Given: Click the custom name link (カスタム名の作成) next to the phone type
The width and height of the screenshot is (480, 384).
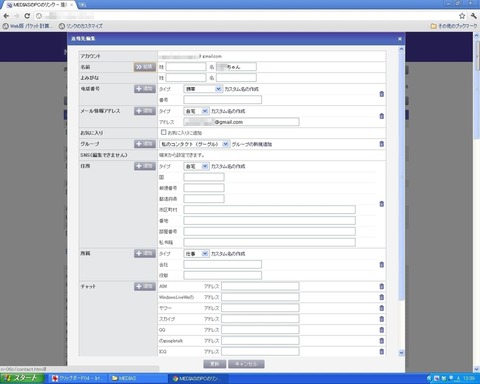Looking at the screenshot, I should click(241, 89).
